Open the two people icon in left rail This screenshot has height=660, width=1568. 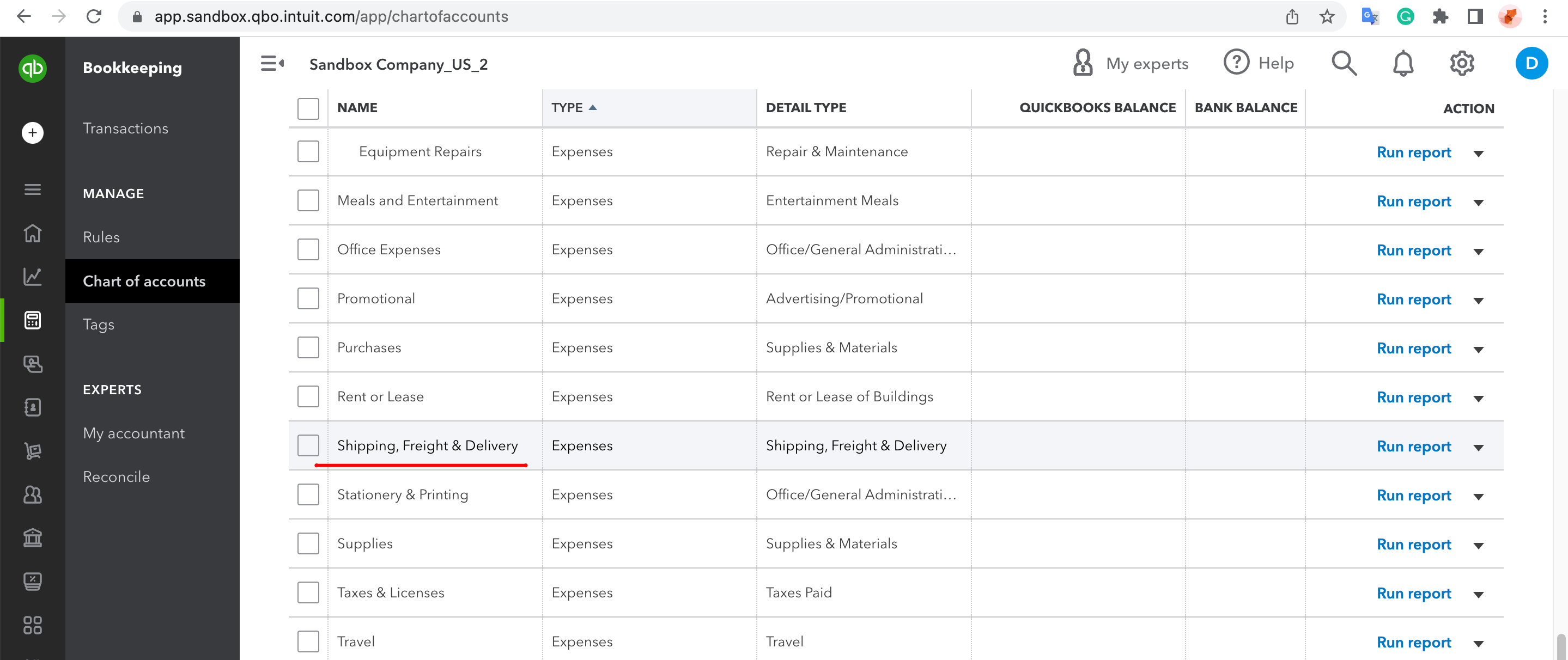coord(32,494)
